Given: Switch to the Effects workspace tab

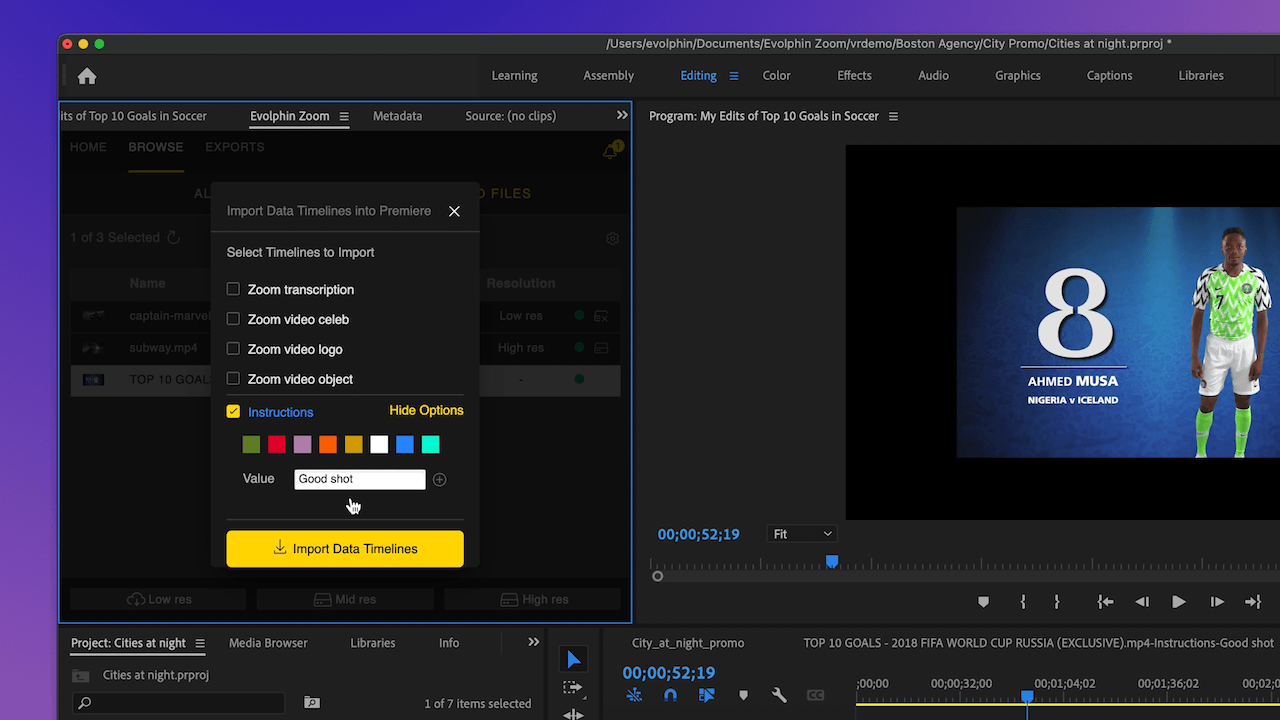Looking at the screenshot, I should coord(854,75).
